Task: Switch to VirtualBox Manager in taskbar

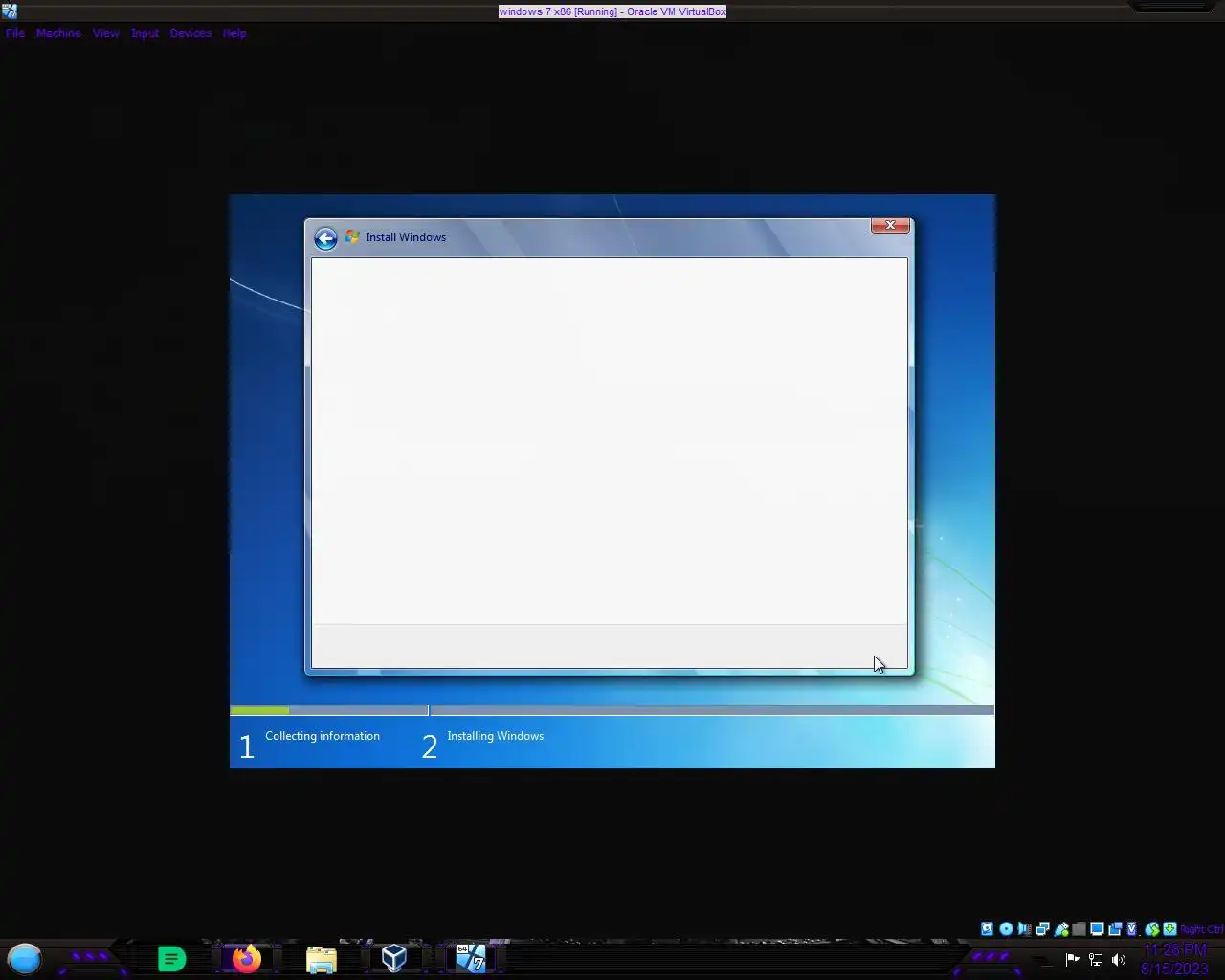Action: pos(394,958)
